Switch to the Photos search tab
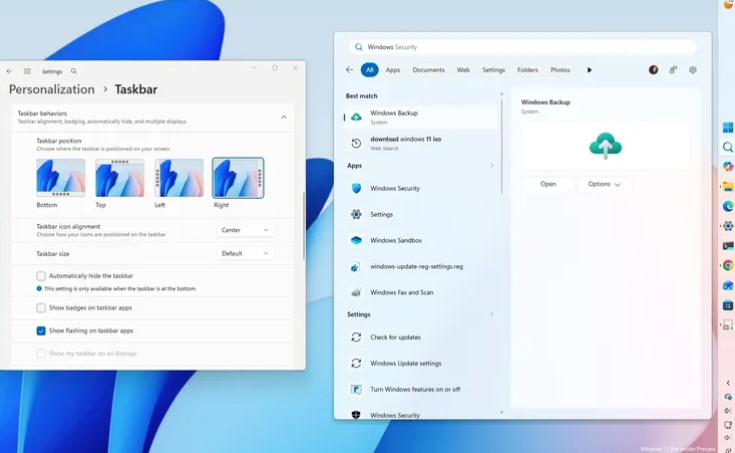 pos(560,70)
